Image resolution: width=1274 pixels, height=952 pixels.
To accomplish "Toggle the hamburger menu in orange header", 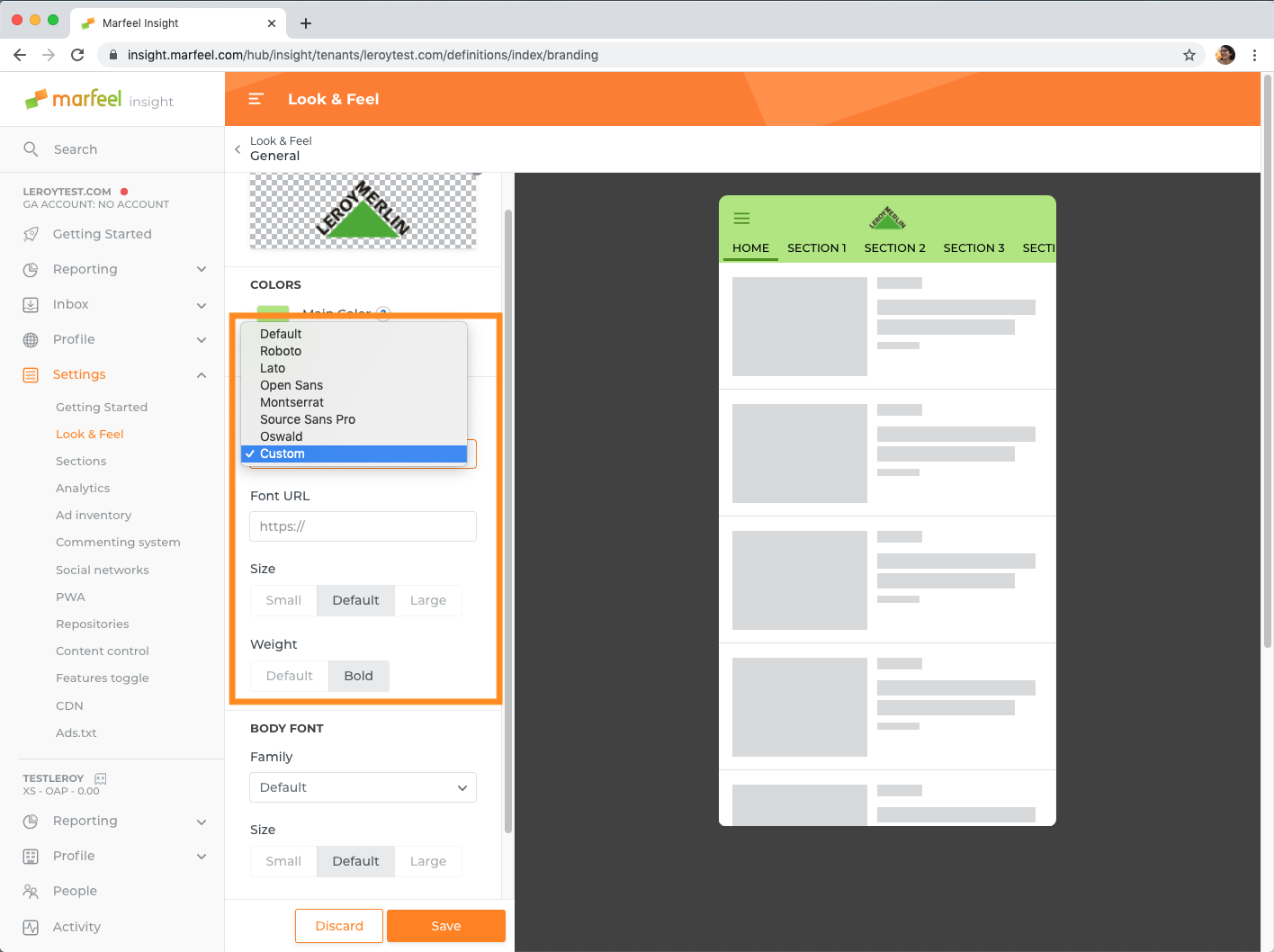I will [256, 99].
